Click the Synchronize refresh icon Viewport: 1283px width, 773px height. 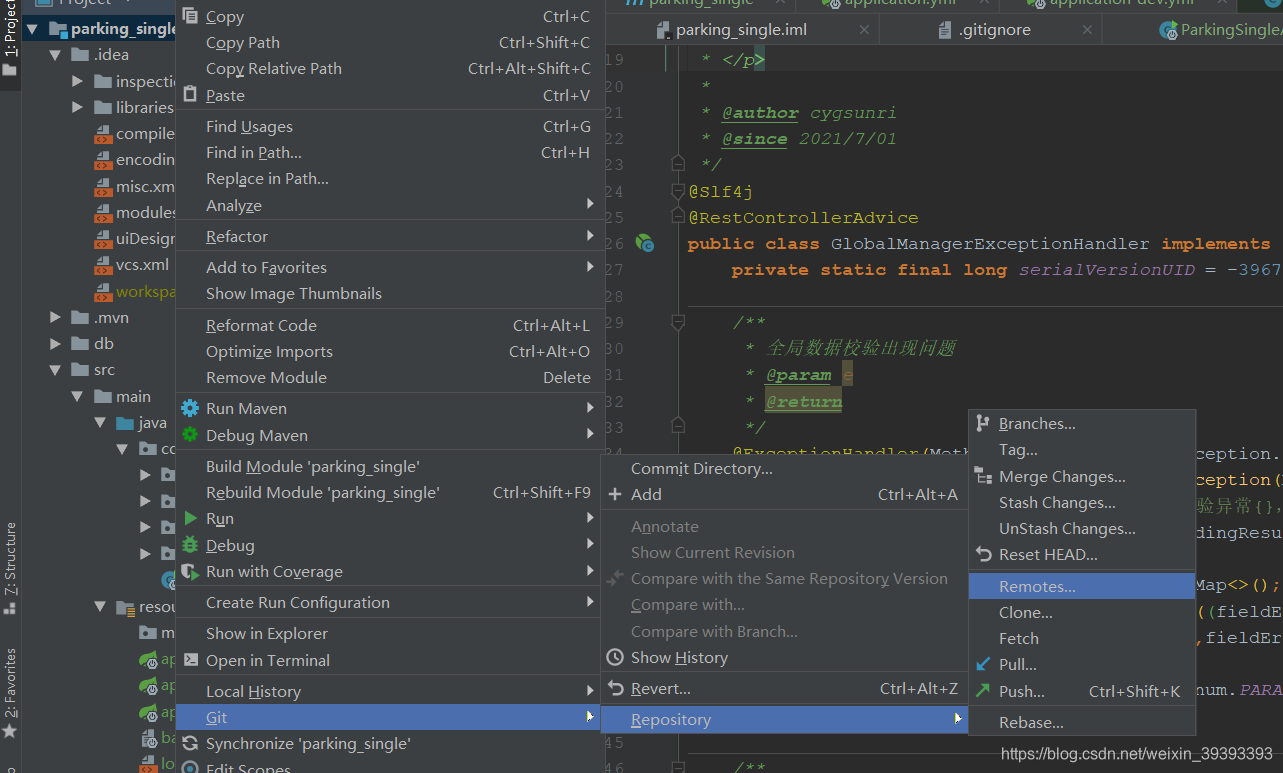point(190,743)
